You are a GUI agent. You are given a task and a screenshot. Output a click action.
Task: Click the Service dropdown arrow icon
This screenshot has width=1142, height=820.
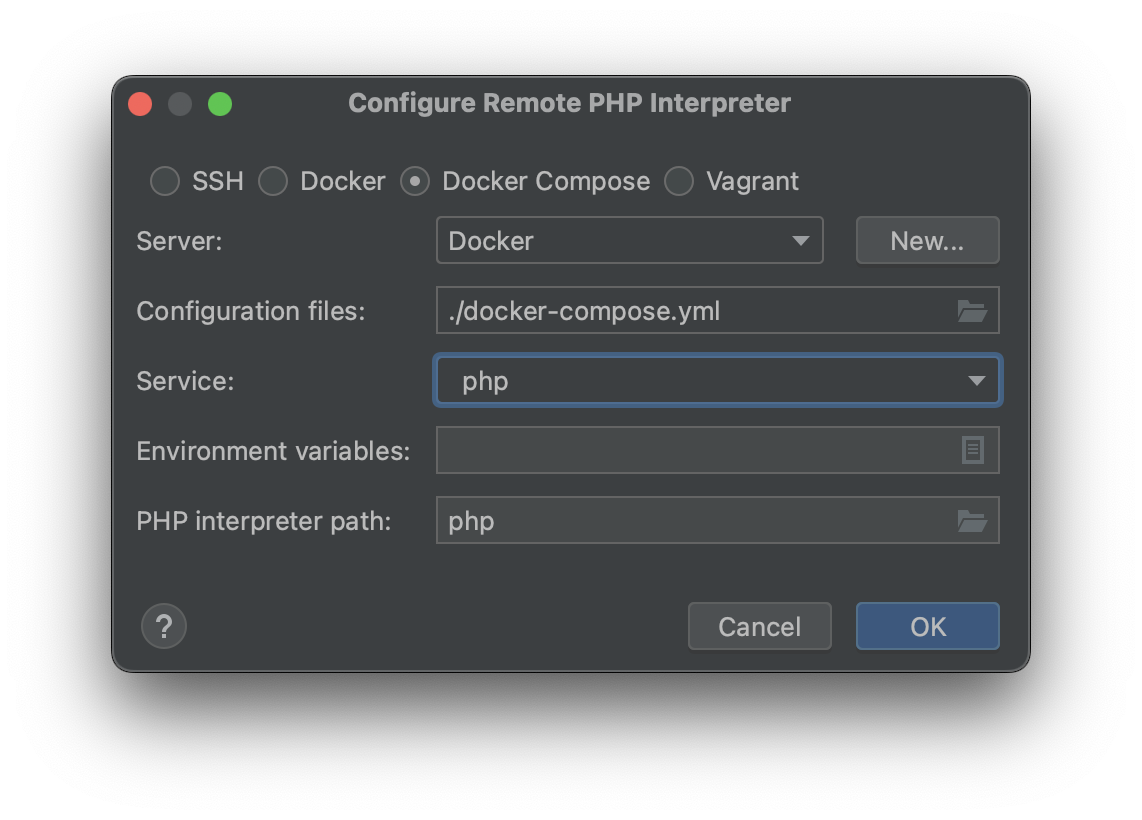pyautogui.click(x=978, y=380)
